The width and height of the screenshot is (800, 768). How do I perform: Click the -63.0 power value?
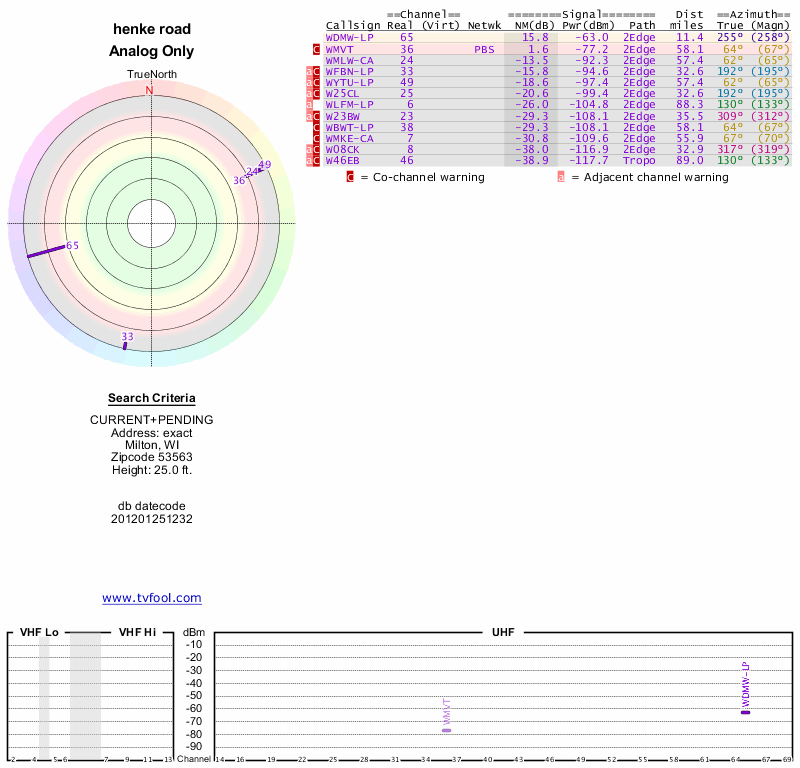592,37
